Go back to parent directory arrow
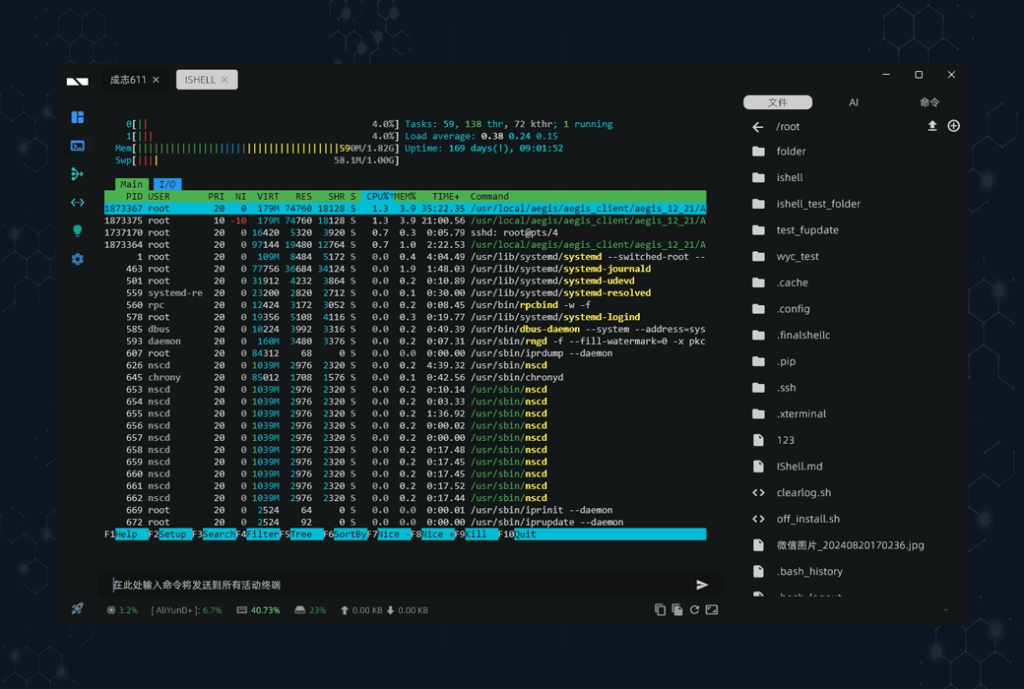1024x689 pixels. point(758,127)
